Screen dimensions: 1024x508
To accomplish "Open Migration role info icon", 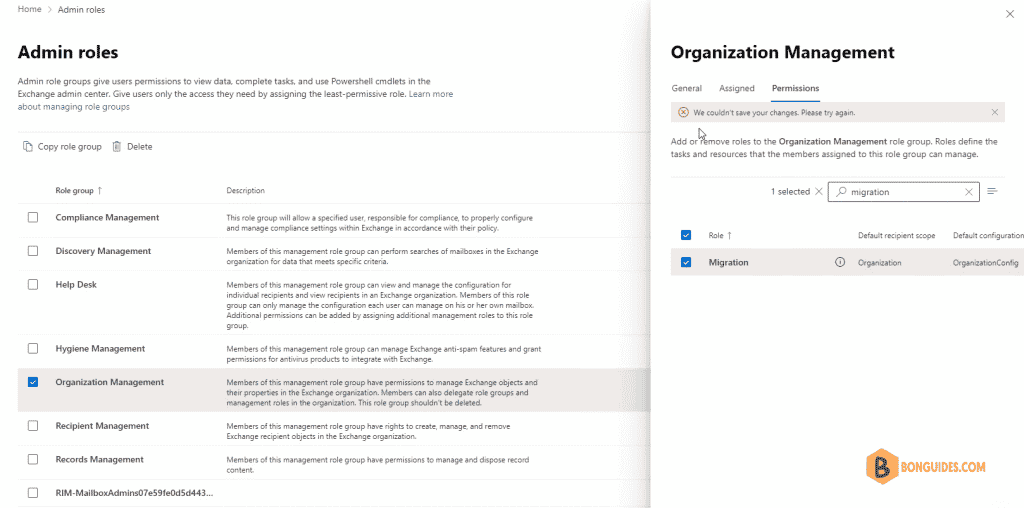I will 840,262.
